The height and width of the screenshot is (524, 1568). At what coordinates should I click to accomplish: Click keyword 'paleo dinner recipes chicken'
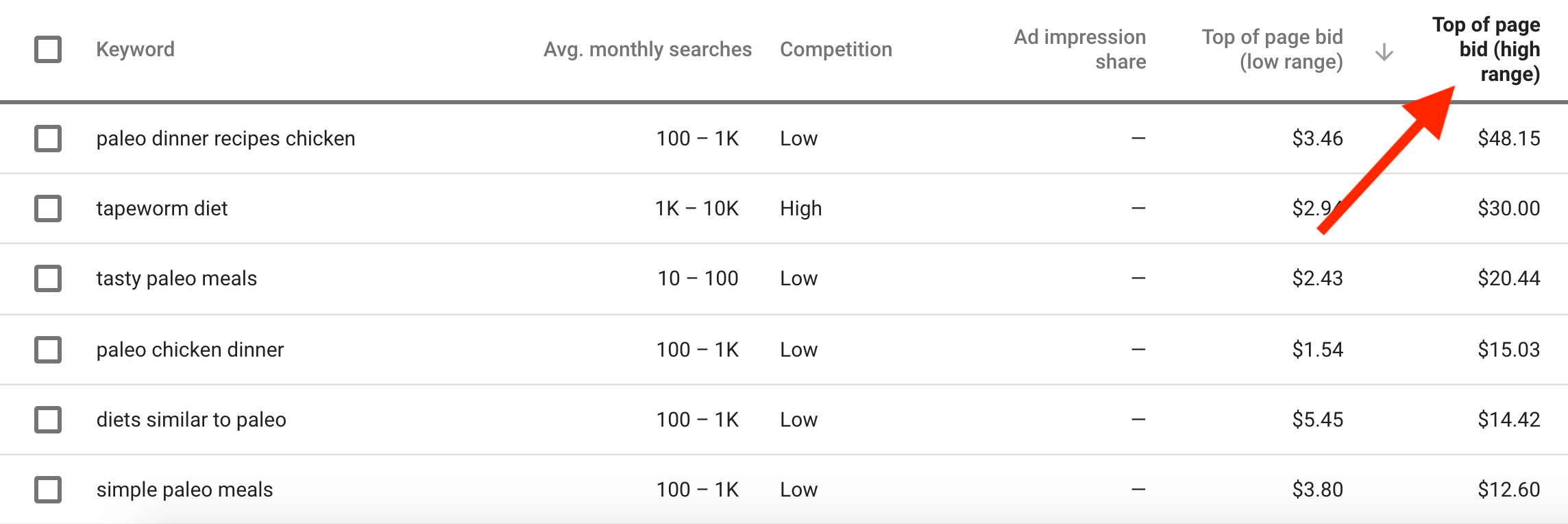click(x=225, y=139)
